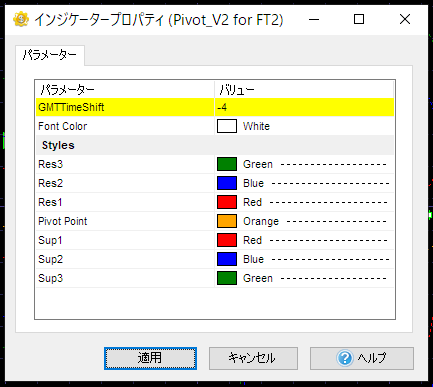
Task: Click the ヘルプ help button
Action: 362,358
